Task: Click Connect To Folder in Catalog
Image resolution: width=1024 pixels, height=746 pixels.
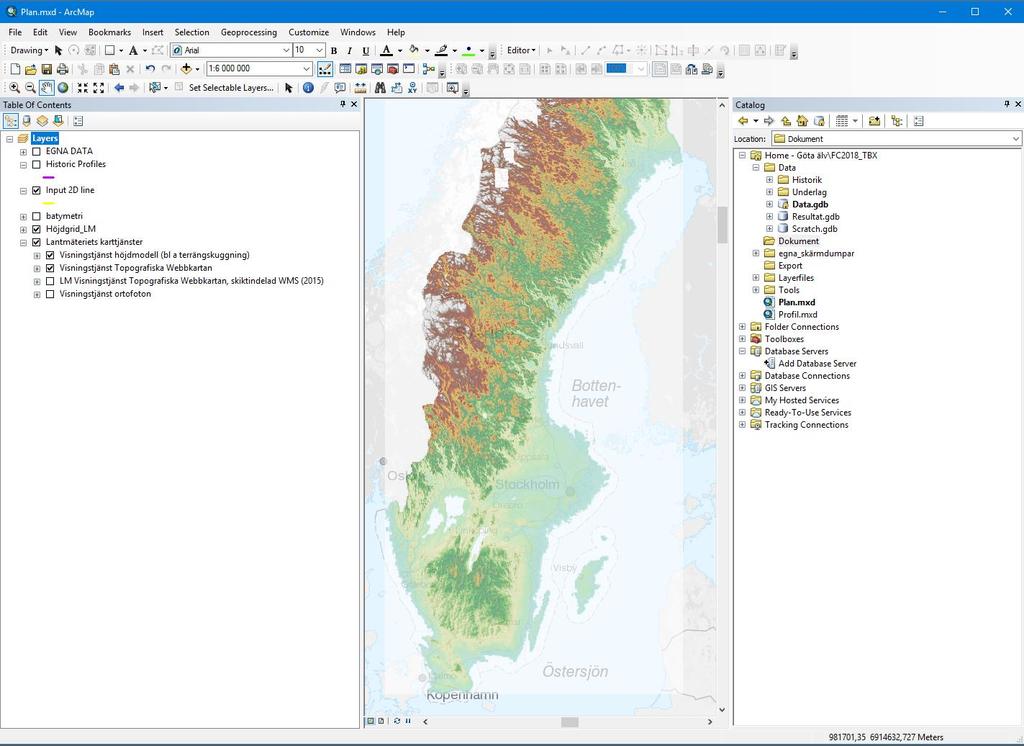Action: [874, 121]
